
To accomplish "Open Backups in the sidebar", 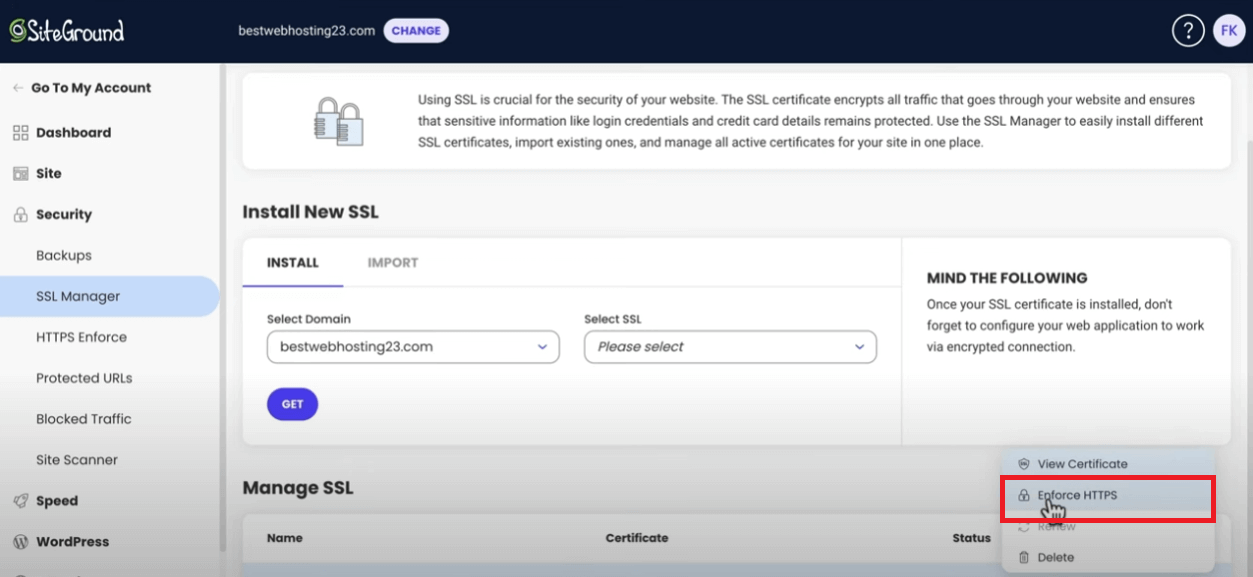I will pos(64,255).
